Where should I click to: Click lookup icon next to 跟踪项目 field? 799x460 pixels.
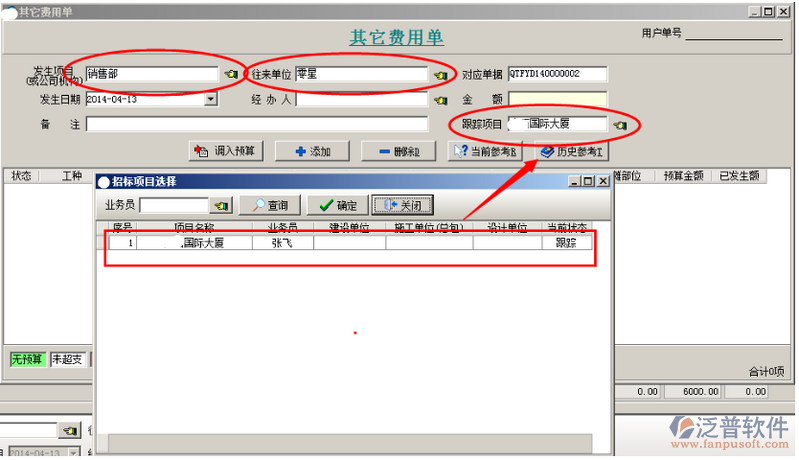620,126
